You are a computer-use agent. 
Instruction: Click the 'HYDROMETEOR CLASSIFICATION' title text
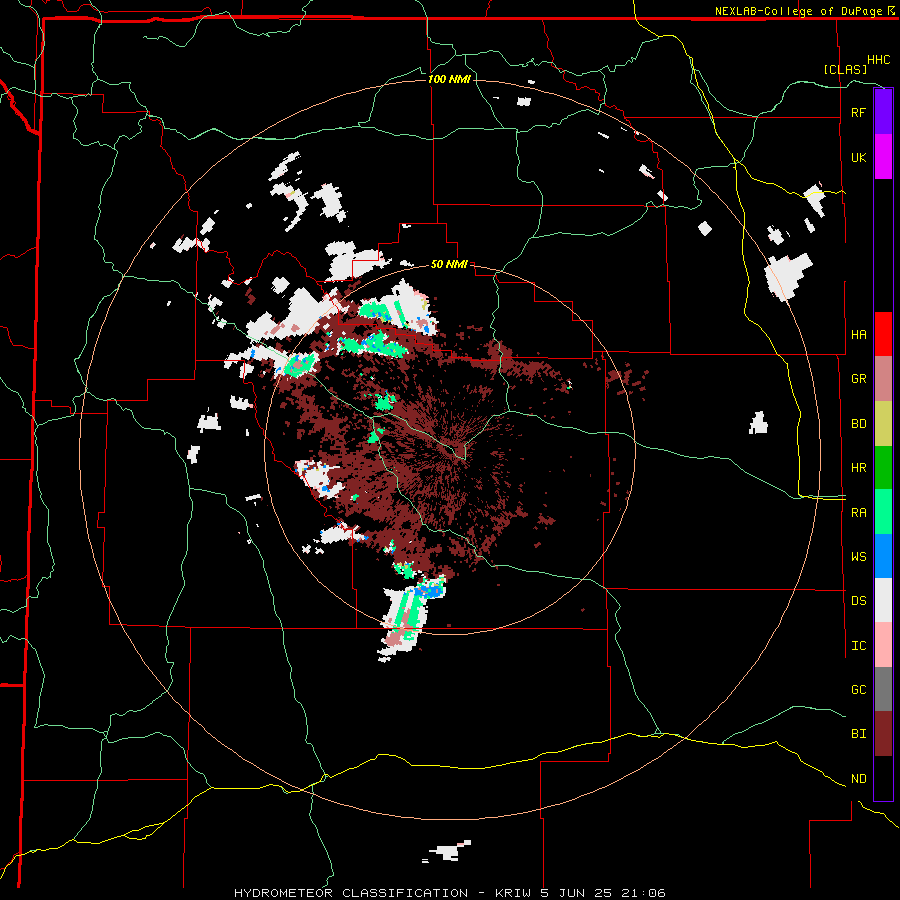tap(351, 893)
